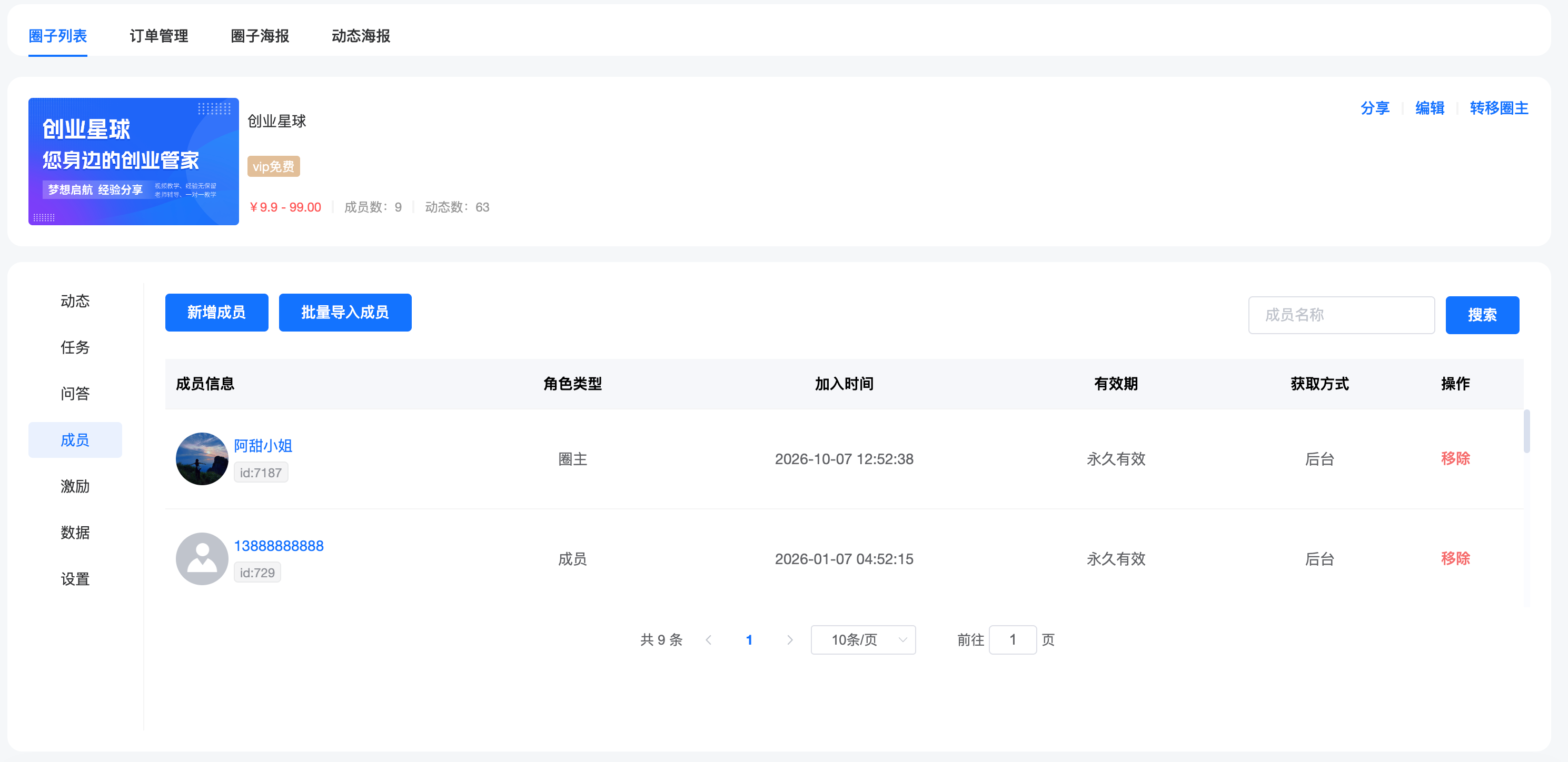Screen dimensions: 1568x762
Task: Click 转移圈主 link
Action: [x=1499, y=108]
